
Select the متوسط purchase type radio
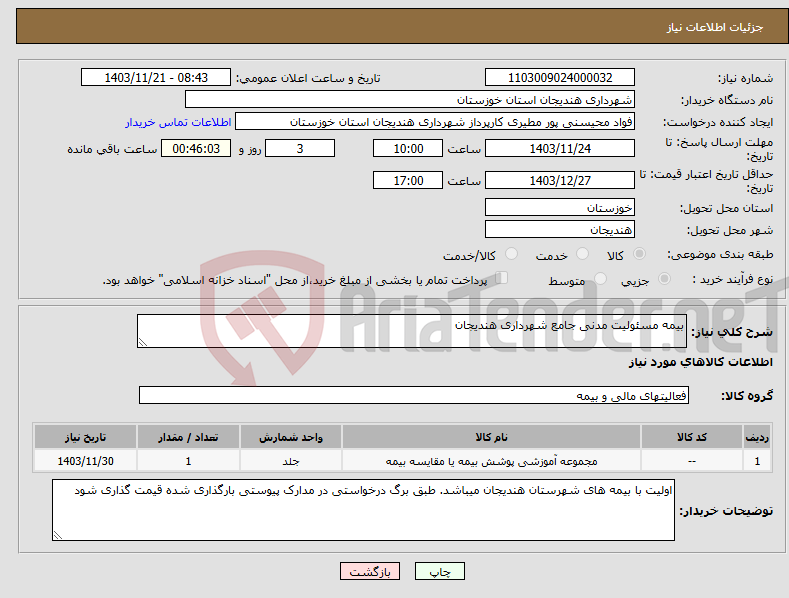600,279
